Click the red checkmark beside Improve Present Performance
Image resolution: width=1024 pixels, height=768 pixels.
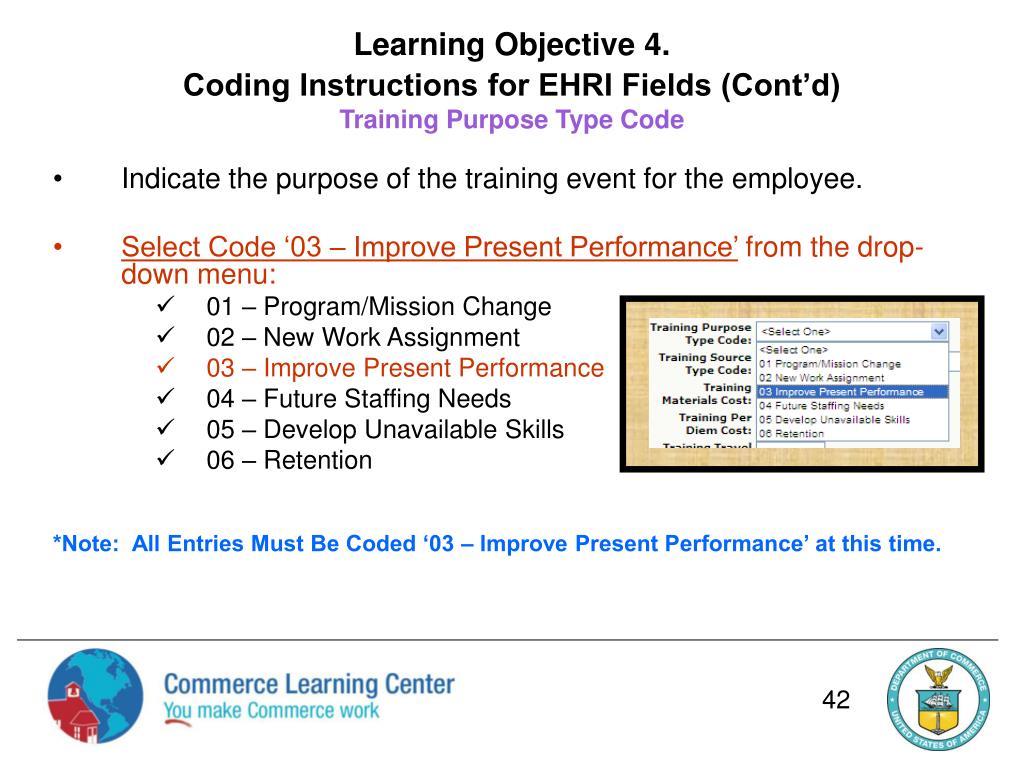click(x=167, y=366)
